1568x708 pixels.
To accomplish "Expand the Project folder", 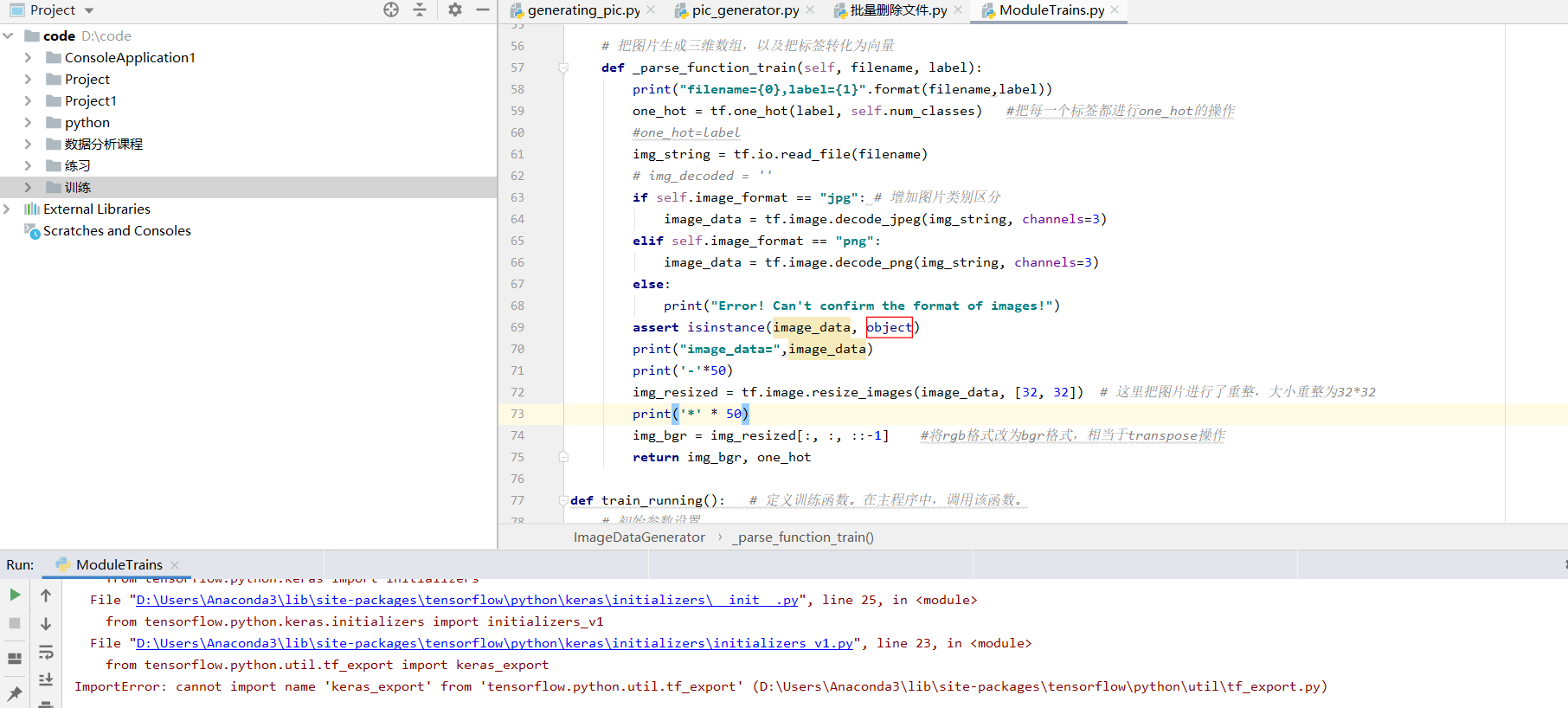I will [x=28, y=79].
